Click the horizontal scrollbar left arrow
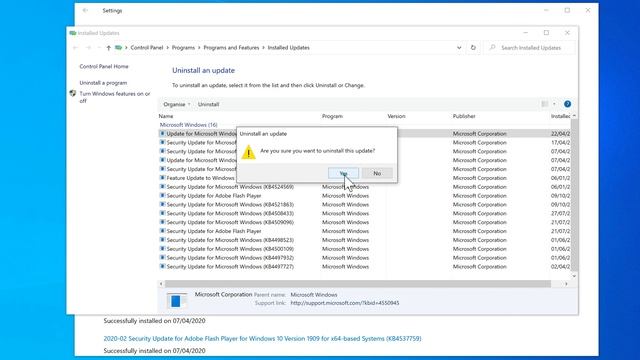Viewport: 640px width, 360px height. coord(161,284)
